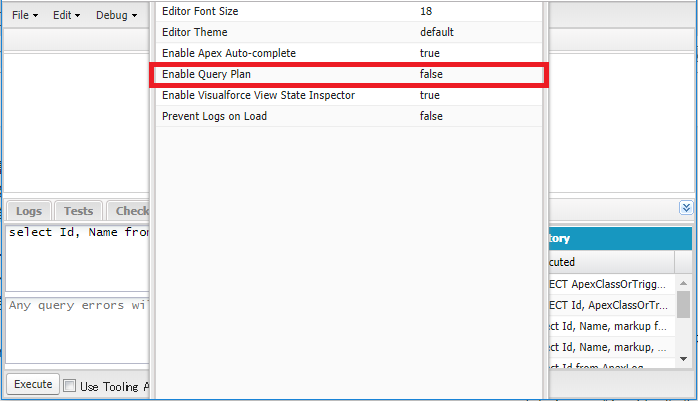Tick the Use Tooling API checkbox
This screenshot has width=698, height=401.
pyautogui.click(x=69, y=385)
